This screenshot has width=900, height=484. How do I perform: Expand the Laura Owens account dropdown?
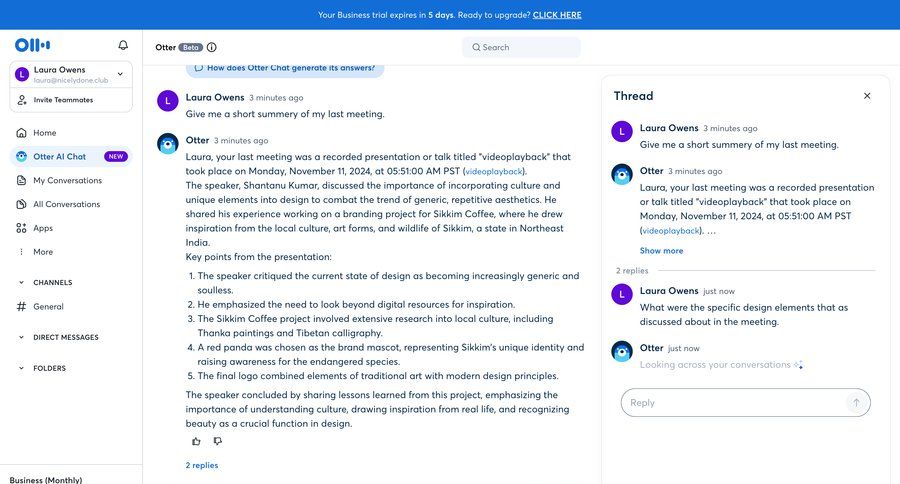[x=120, y=73]
